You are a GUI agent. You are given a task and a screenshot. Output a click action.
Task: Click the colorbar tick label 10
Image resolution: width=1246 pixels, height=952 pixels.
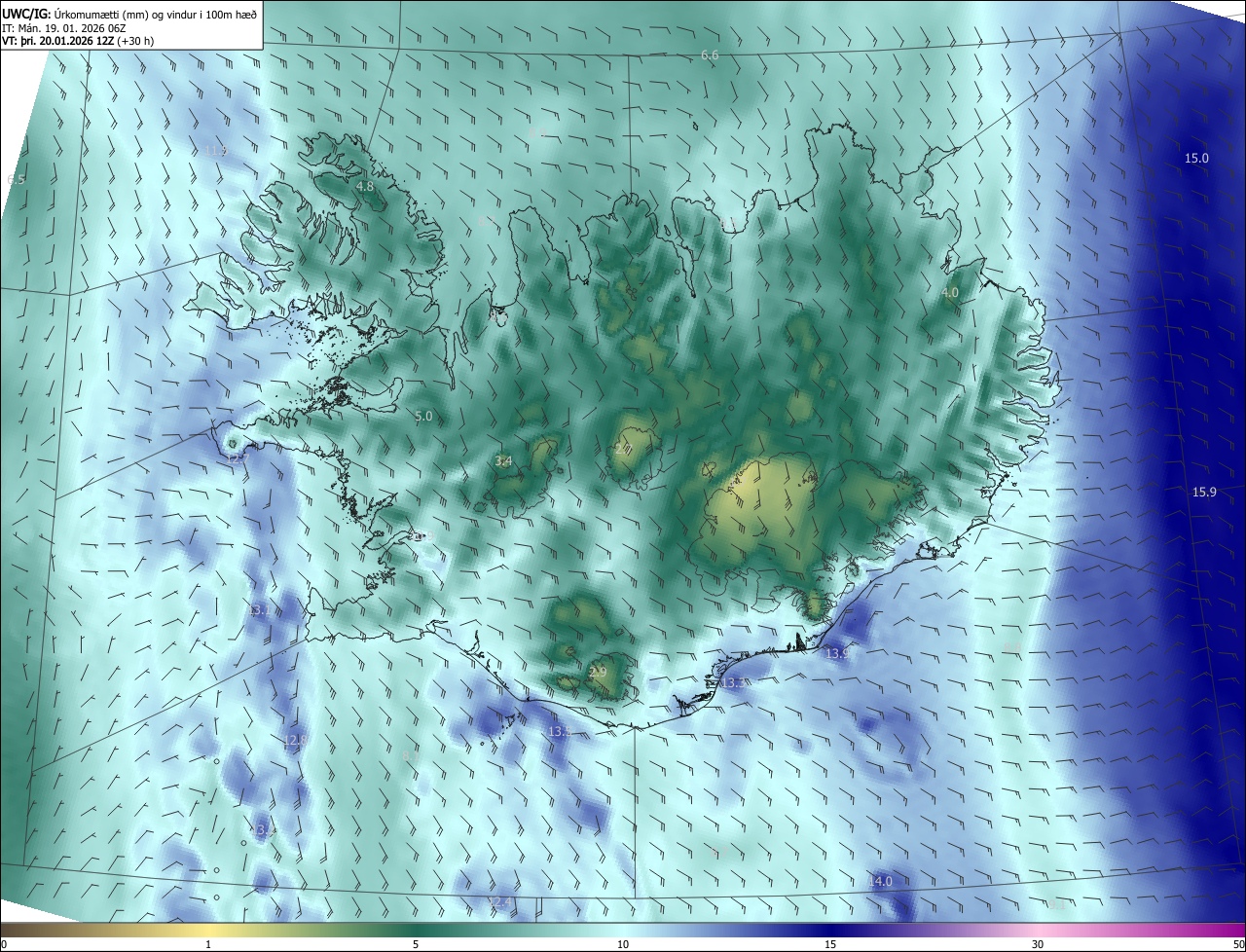tap(623, 944)
